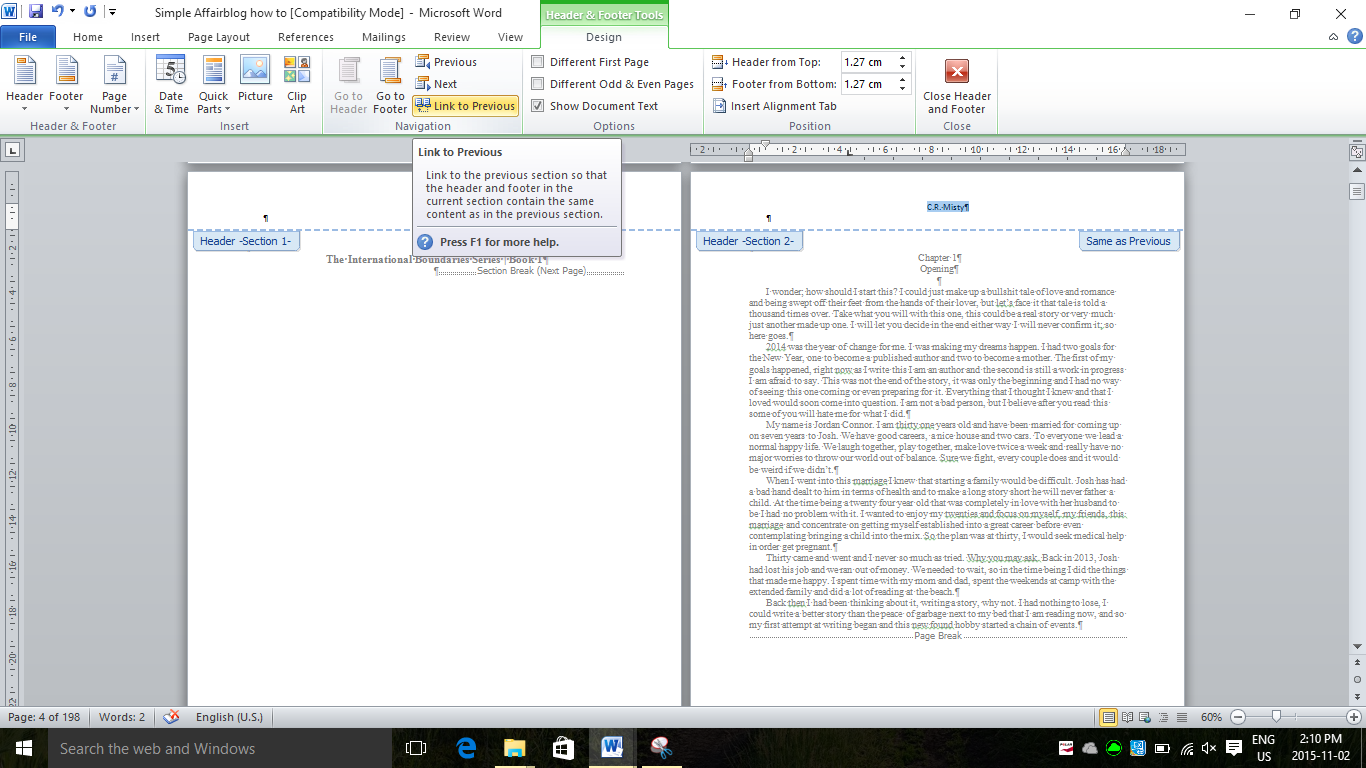Screen dimensions: 1366x768
Task: Insert Clip Art into the header
Action: (x=296, y=85)
